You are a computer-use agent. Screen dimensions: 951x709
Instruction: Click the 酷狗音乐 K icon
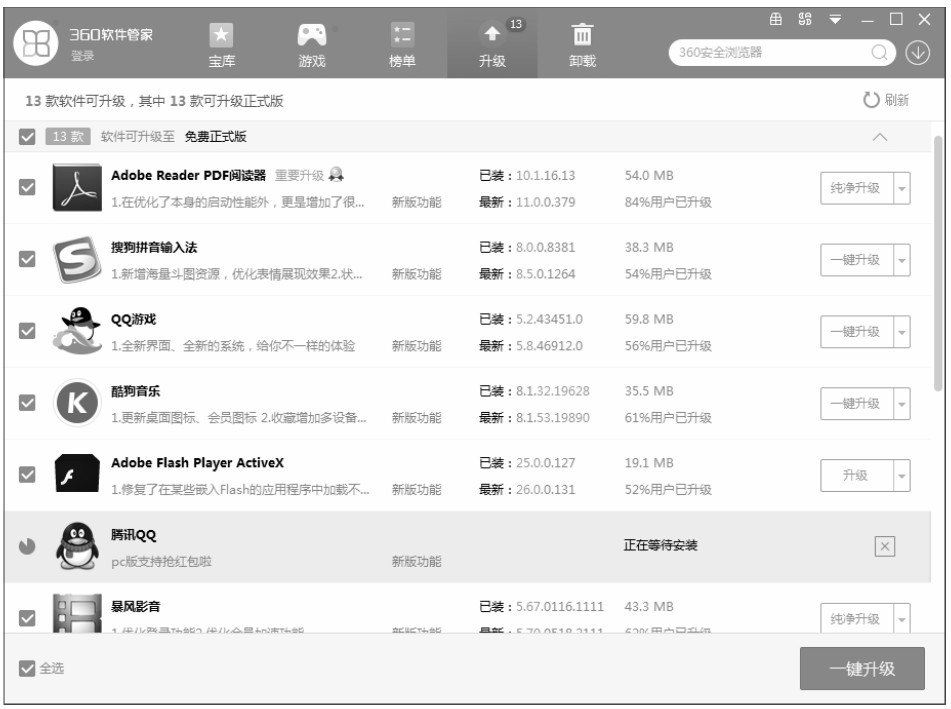tap(77, 403)
